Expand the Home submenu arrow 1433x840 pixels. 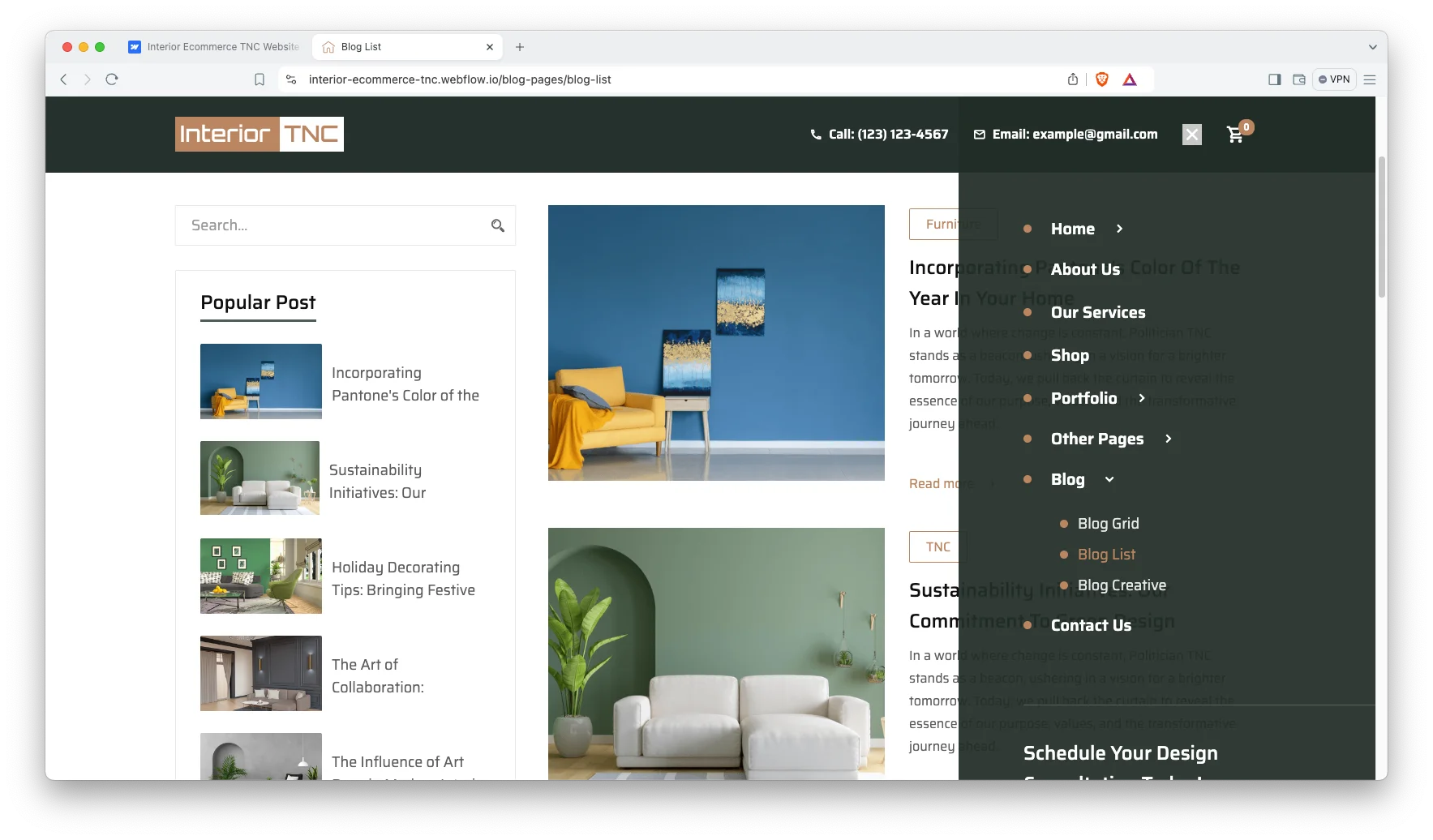point(1119,229)
